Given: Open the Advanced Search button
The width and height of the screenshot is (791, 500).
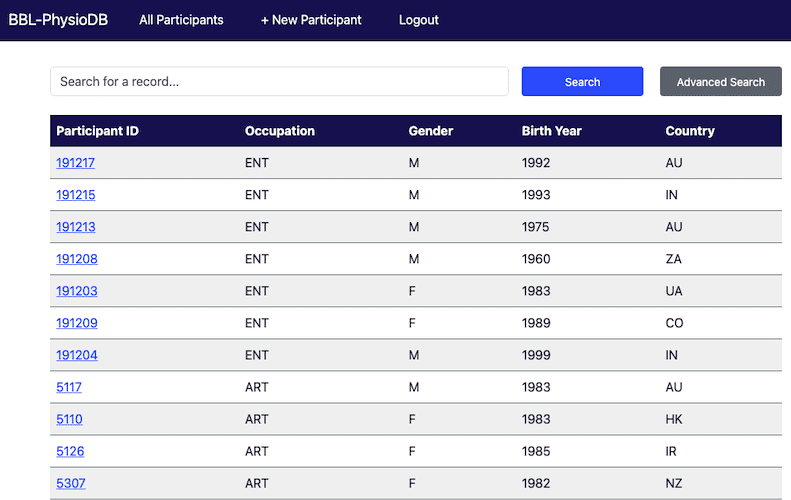Looking at the screenshot, I should point(720,81).
